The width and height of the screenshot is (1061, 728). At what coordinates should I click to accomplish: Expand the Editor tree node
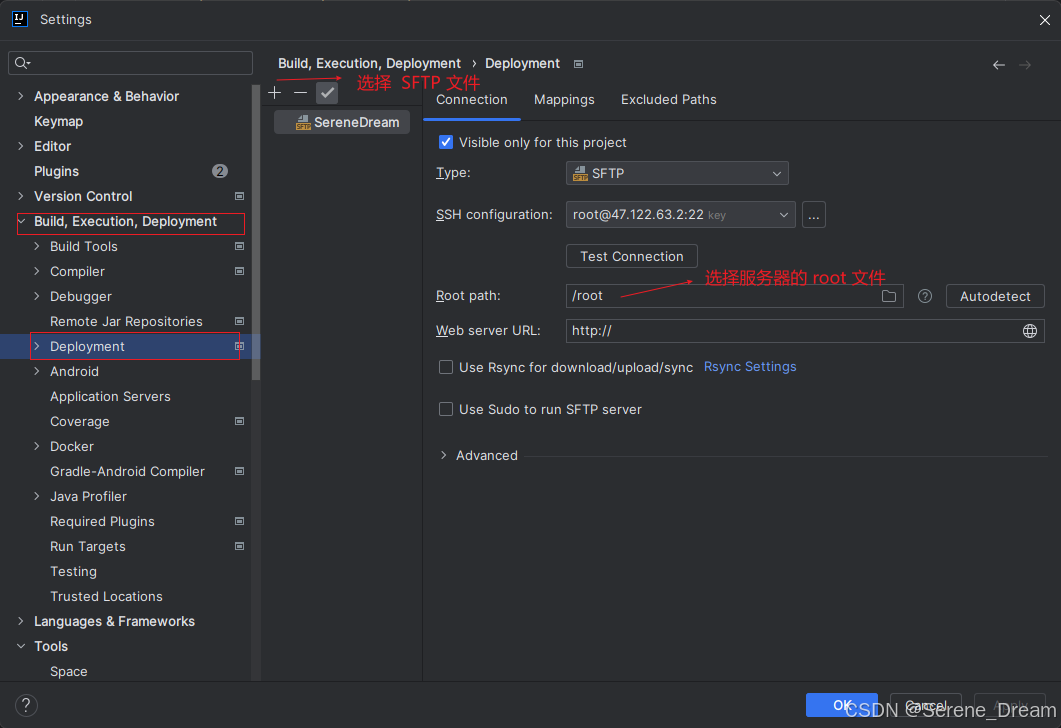coord(20,146)
